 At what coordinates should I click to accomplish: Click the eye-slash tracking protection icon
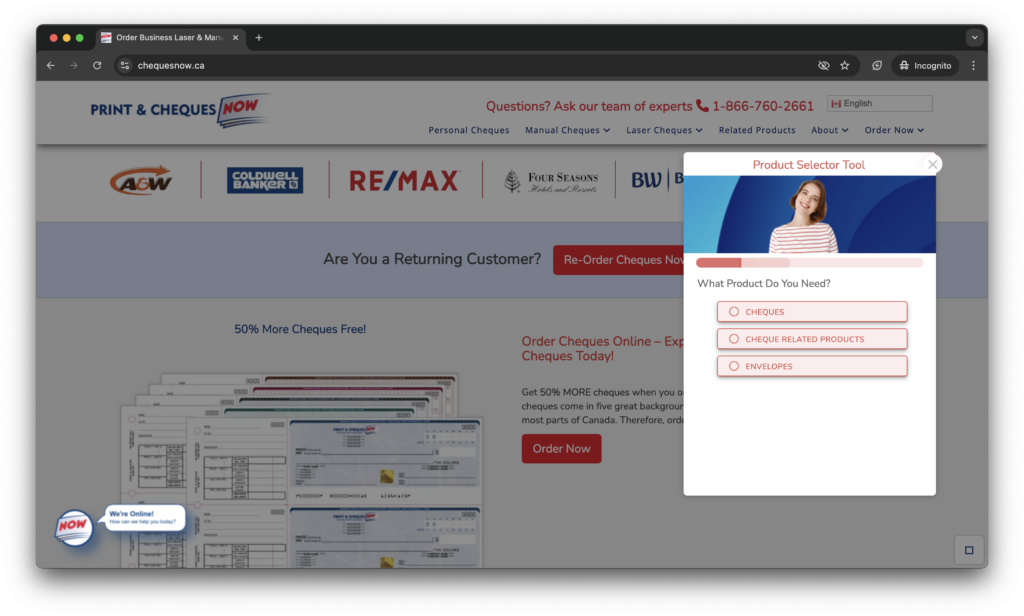823,65
